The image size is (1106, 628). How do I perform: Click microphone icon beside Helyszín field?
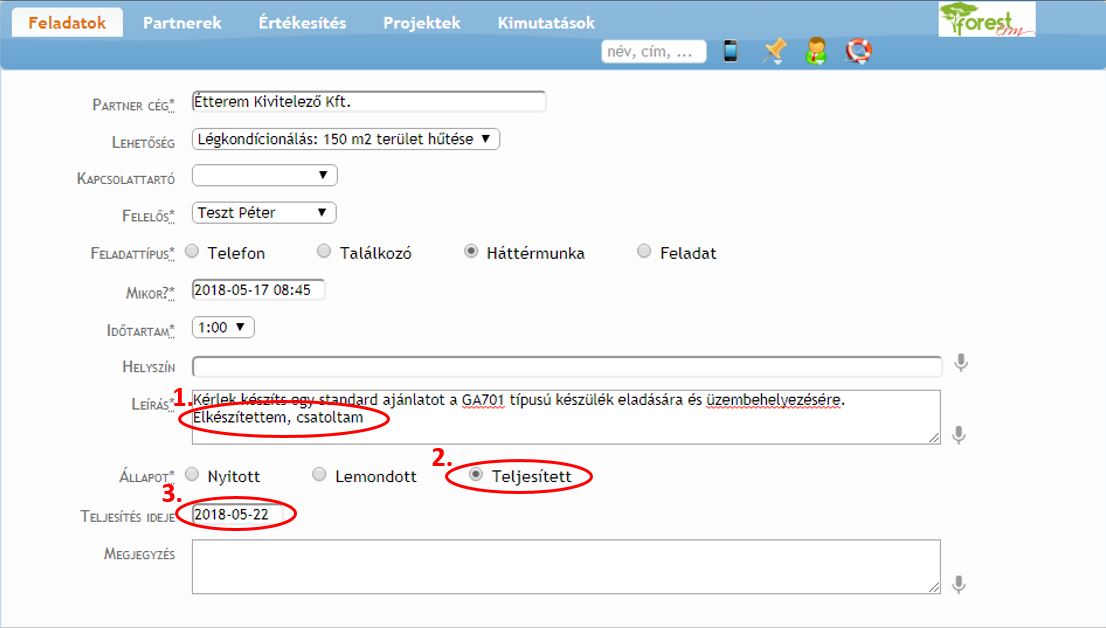click(x=960, y=363)
